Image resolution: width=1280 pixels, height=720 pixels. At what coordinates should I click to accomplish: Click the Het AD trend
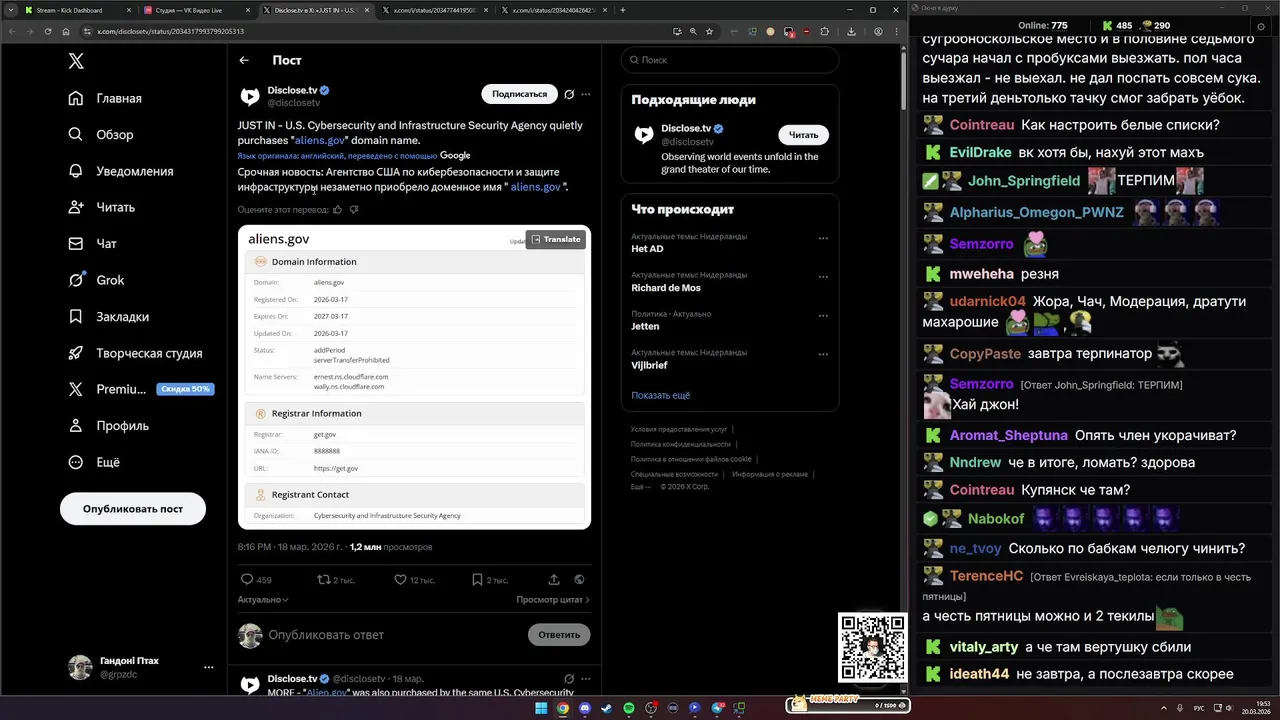(647, 249)
